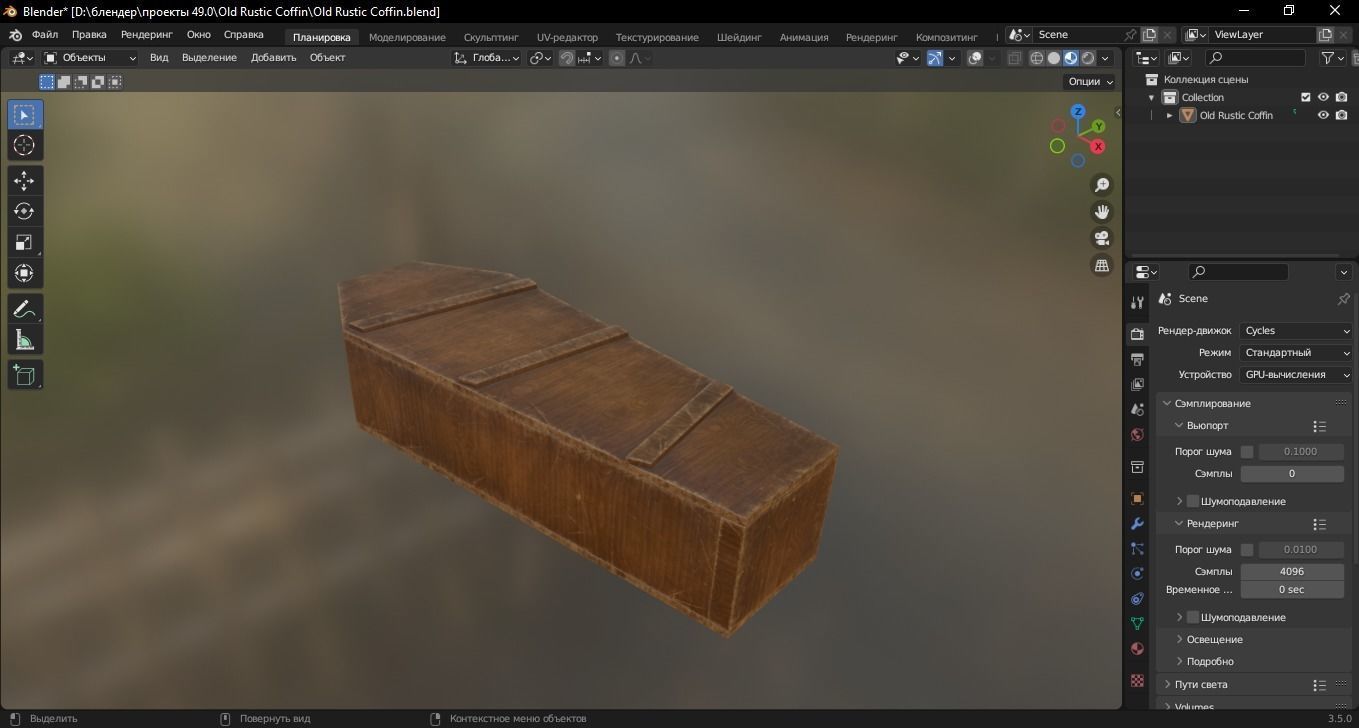The height and width of the screenshot is (728, 1359).
Task: Hide Old Rustic Coffin via eye icon
Action: point(1323,115)
